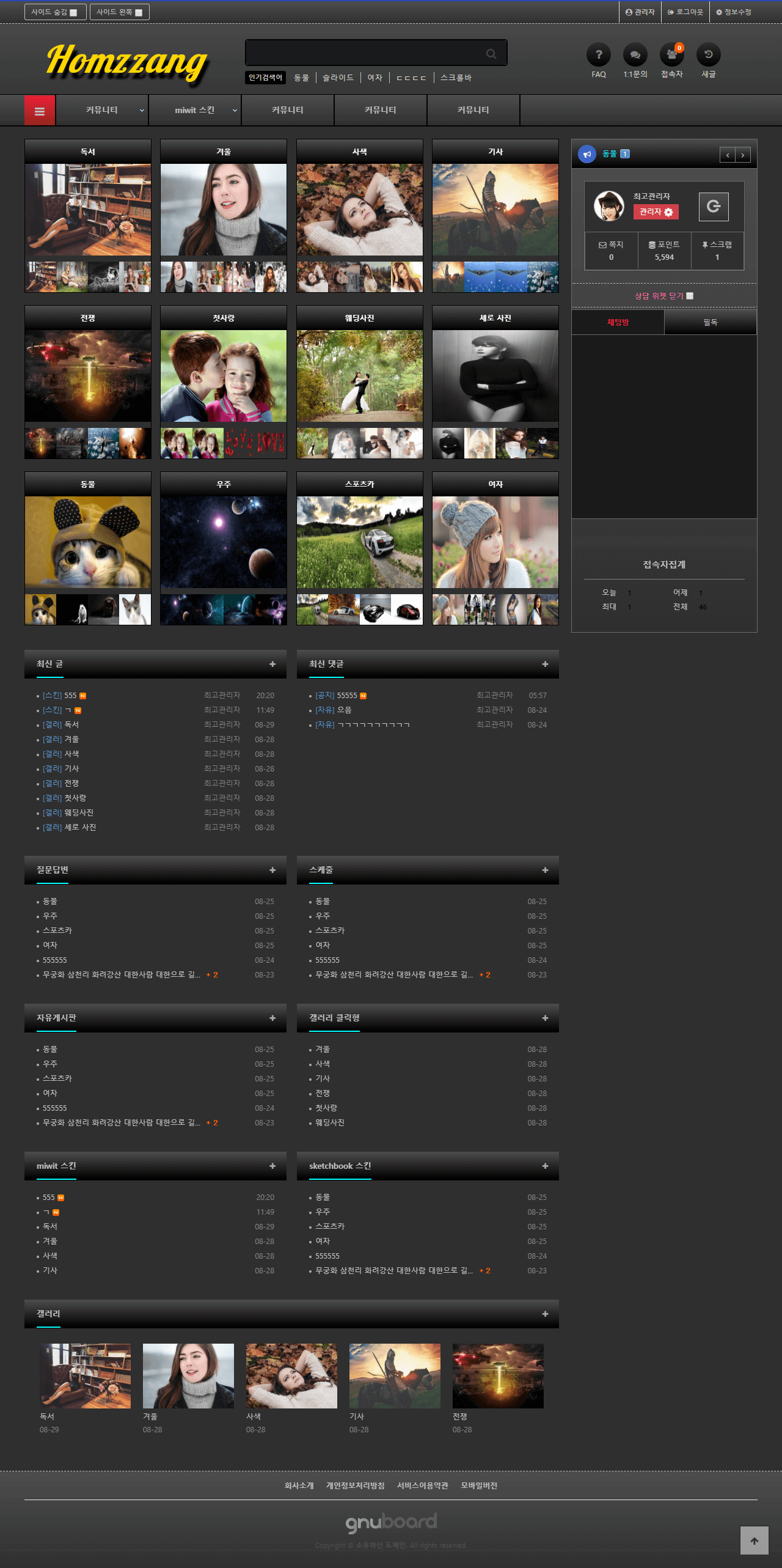Image resolution: width=782 pixels, height=1568 pixels.
Task: Select the 채팅방 tab
Action: click(x=618, y=322)
